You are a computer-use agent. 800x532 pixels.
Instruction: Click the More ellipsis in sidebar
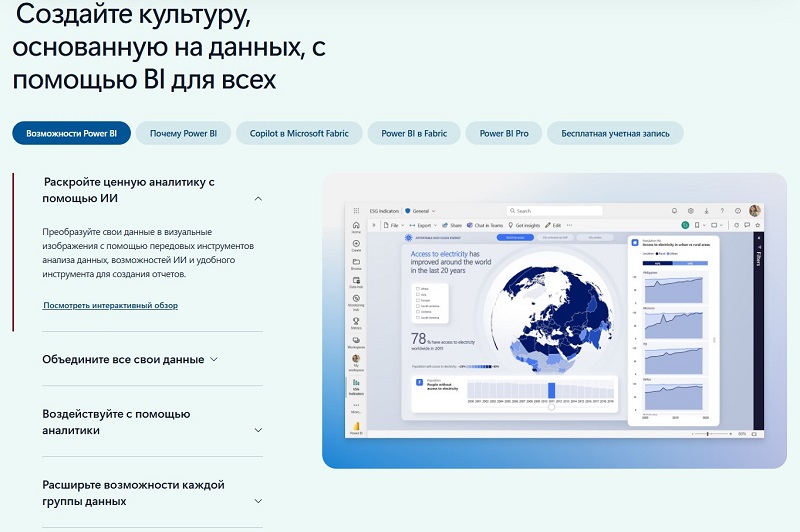(356, 407)
